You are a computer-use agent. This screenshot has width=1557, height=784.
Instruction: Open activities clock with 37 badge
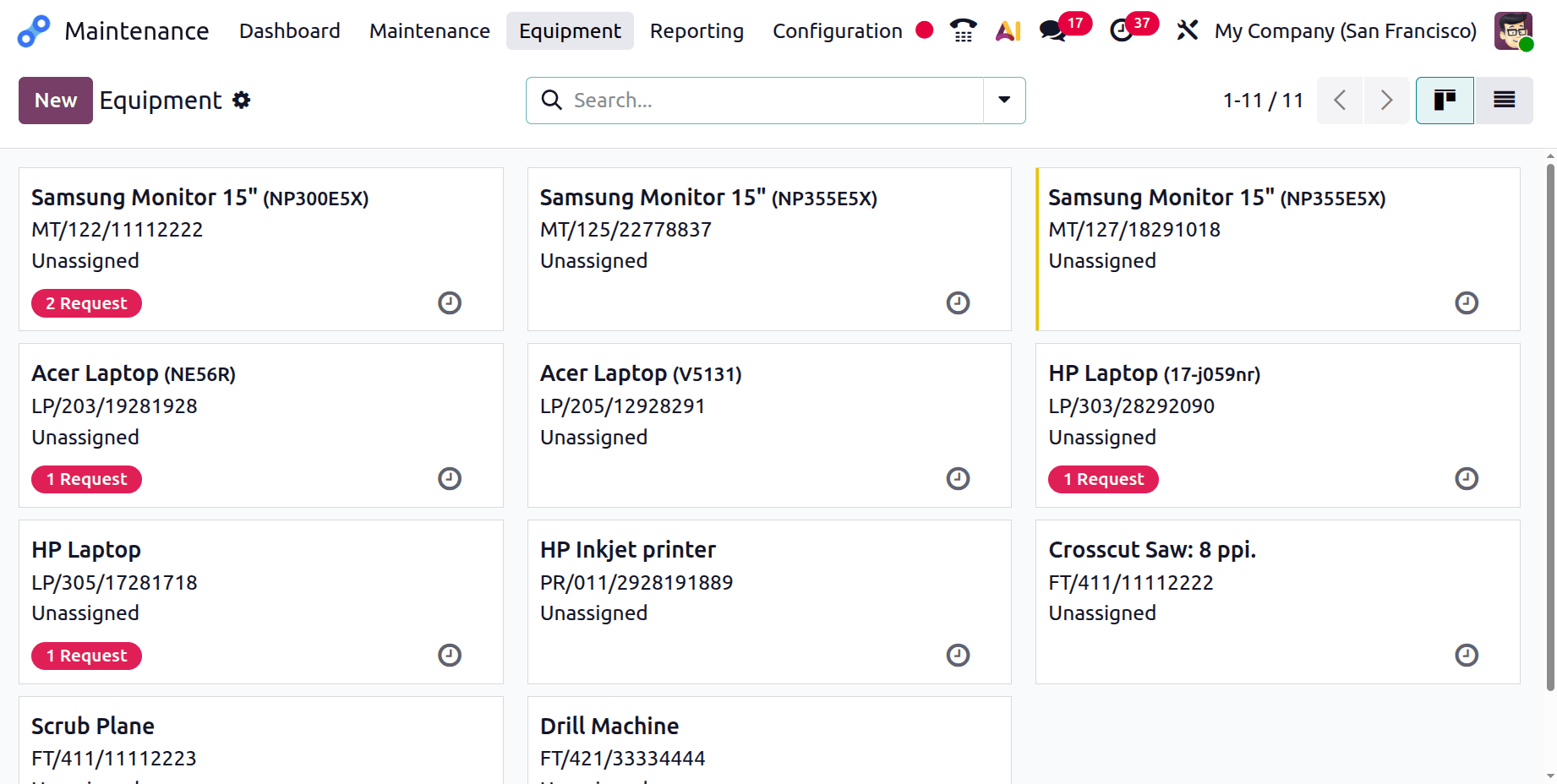(1133, 29)
